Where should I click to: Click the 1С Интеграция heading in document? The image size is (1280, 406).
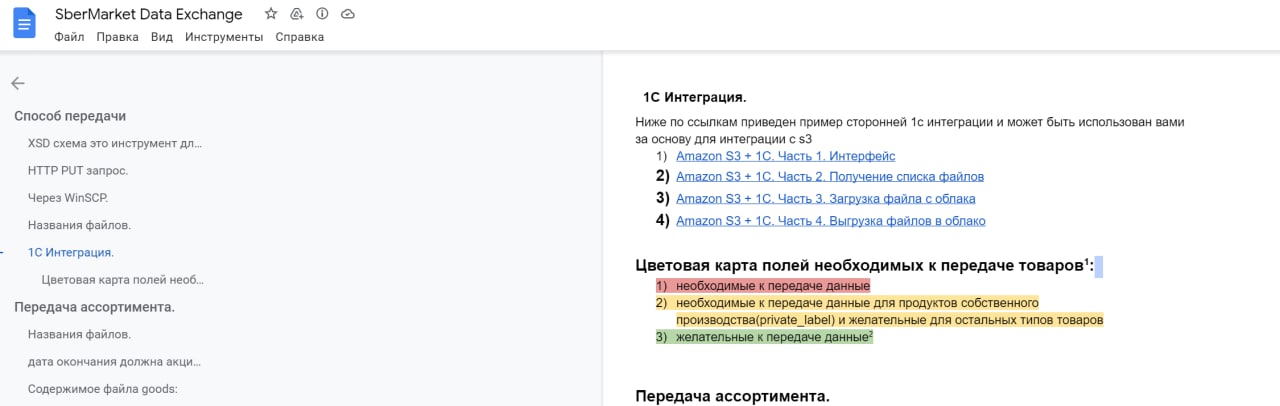pos(695,97)
